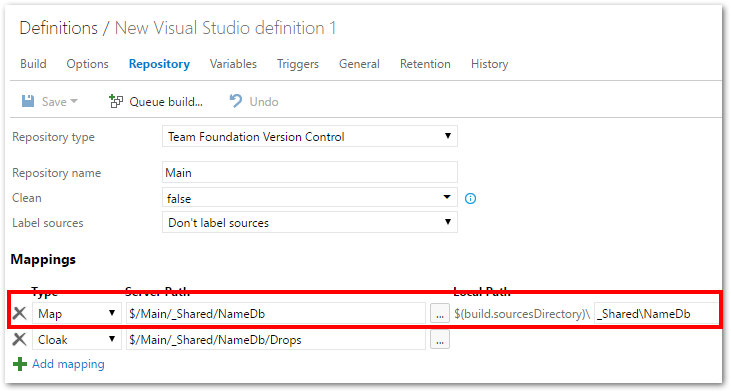Click the Repository name field containing Main

pos(310,172)
